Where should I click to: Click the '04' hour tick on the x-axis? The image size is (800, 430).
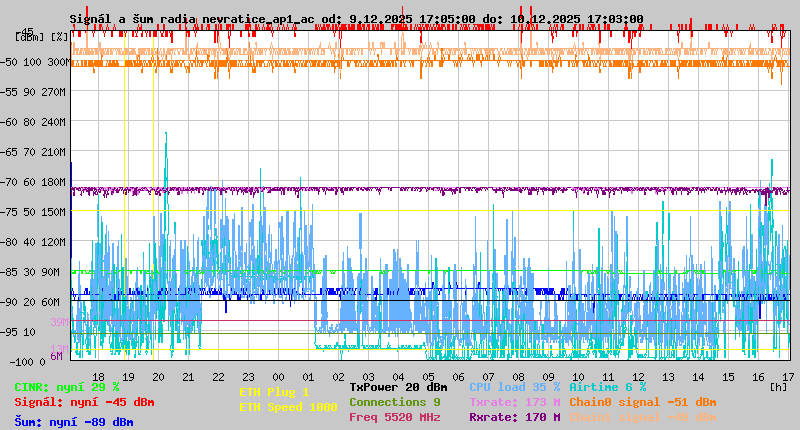398,377
